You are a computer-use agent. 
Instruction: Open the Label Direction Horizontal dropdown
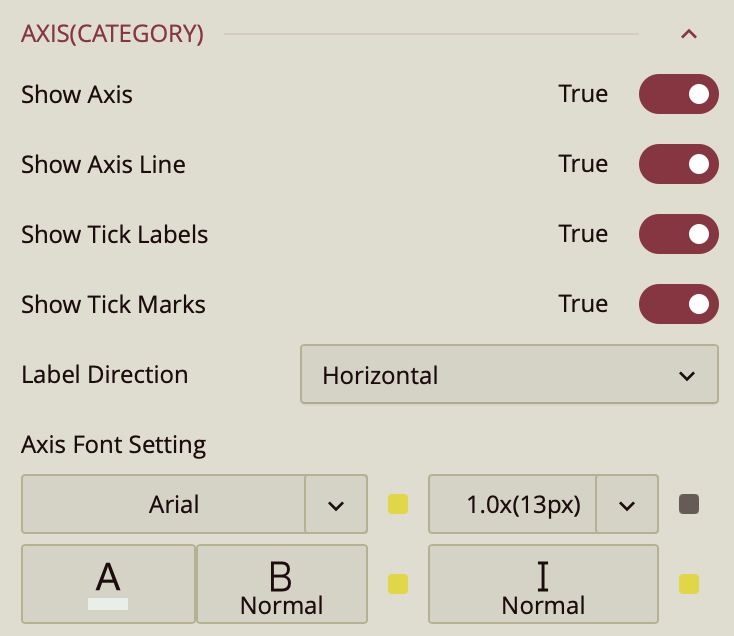pos(509,375)
